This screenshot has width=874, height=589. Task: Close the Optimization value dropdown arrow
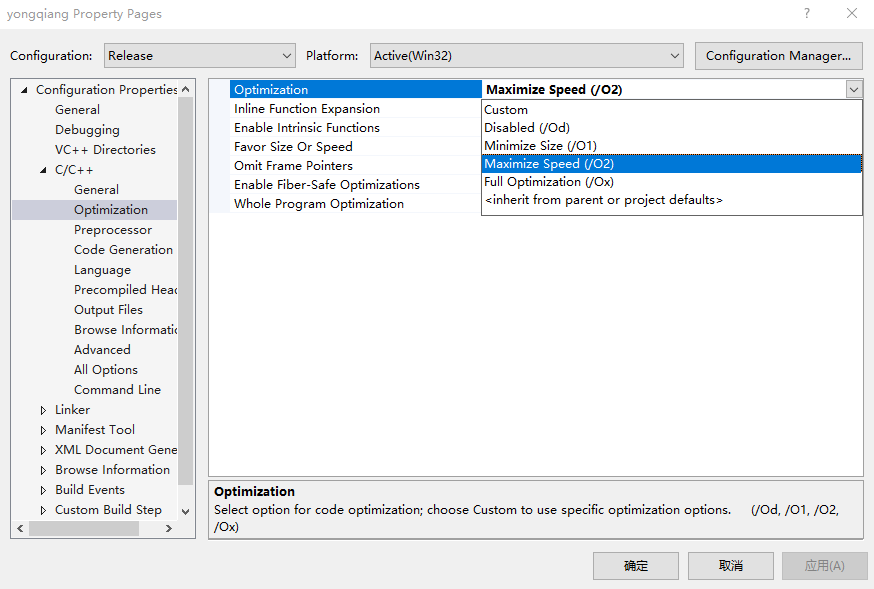[854, 89]
